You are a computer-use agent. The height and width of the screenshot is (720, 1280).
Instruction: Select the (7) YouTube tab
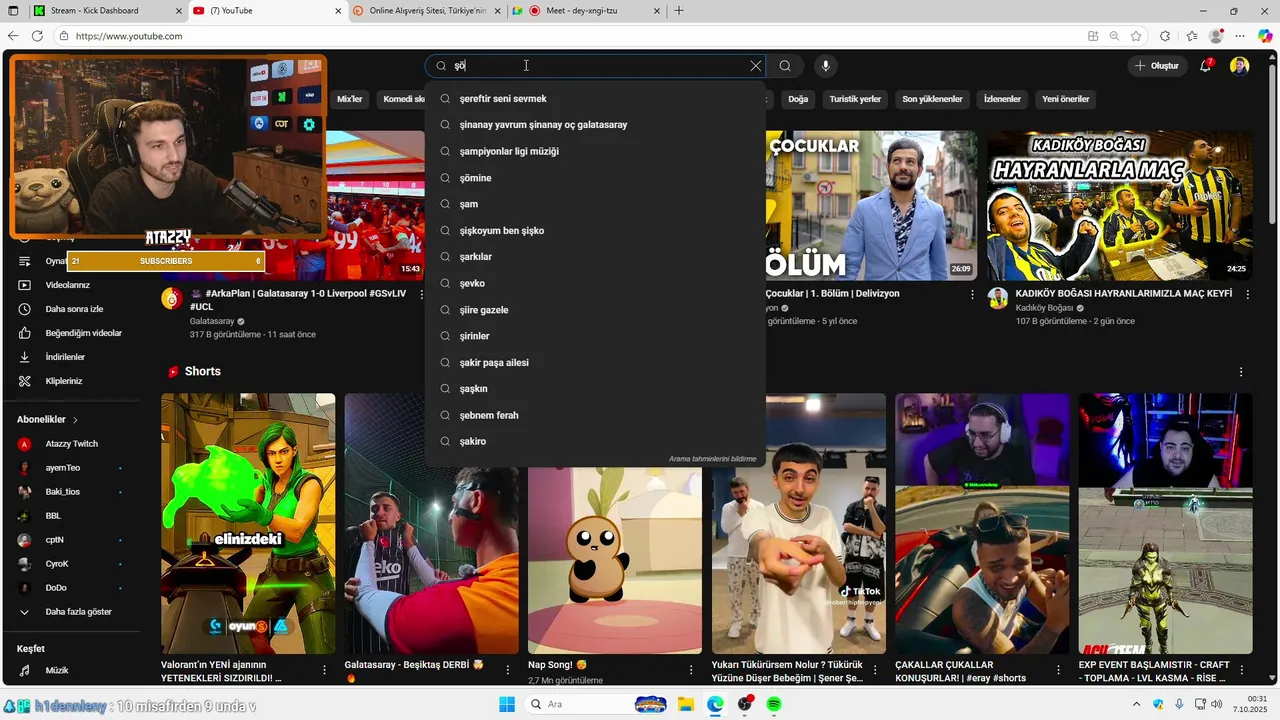(x=267, y=11)
